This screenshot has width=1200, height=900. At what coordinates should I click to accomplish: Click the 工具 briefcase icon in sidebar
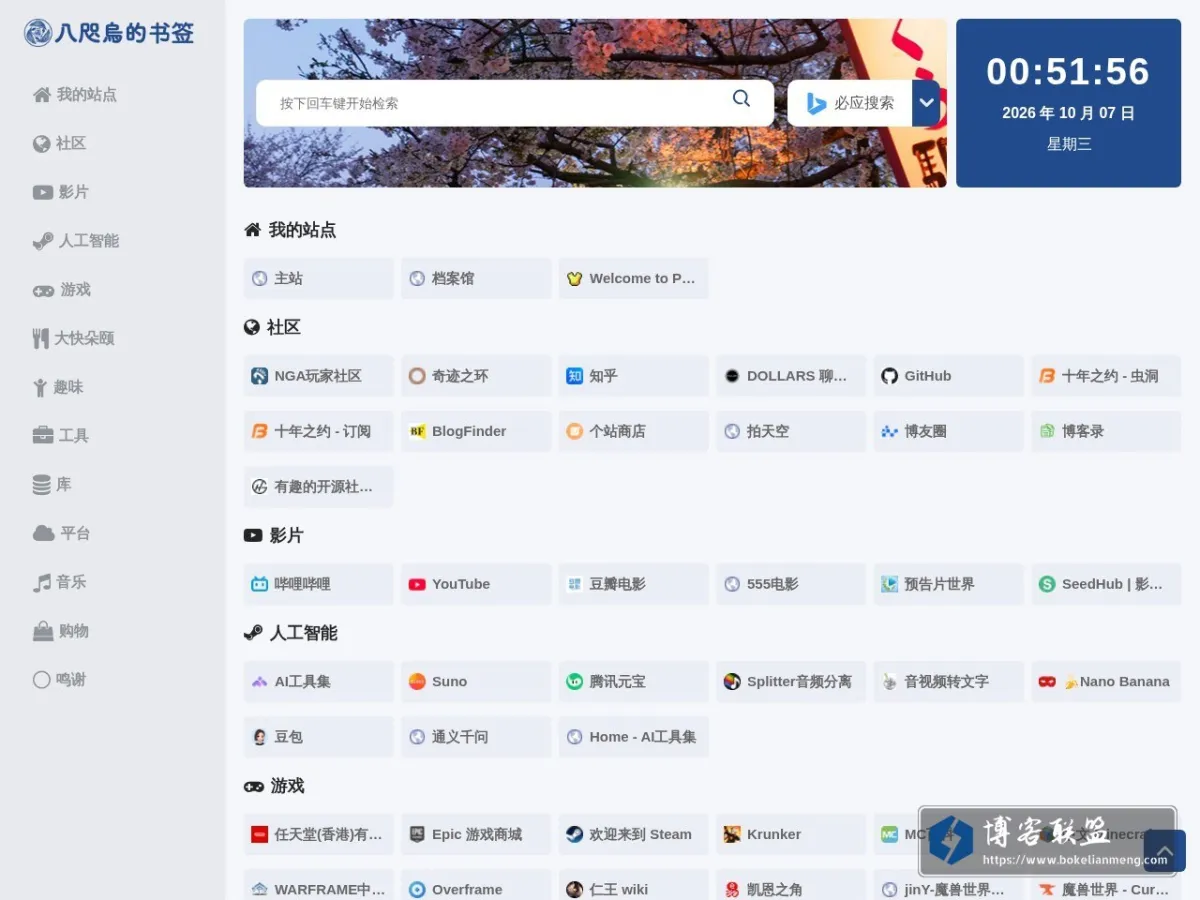43,435
